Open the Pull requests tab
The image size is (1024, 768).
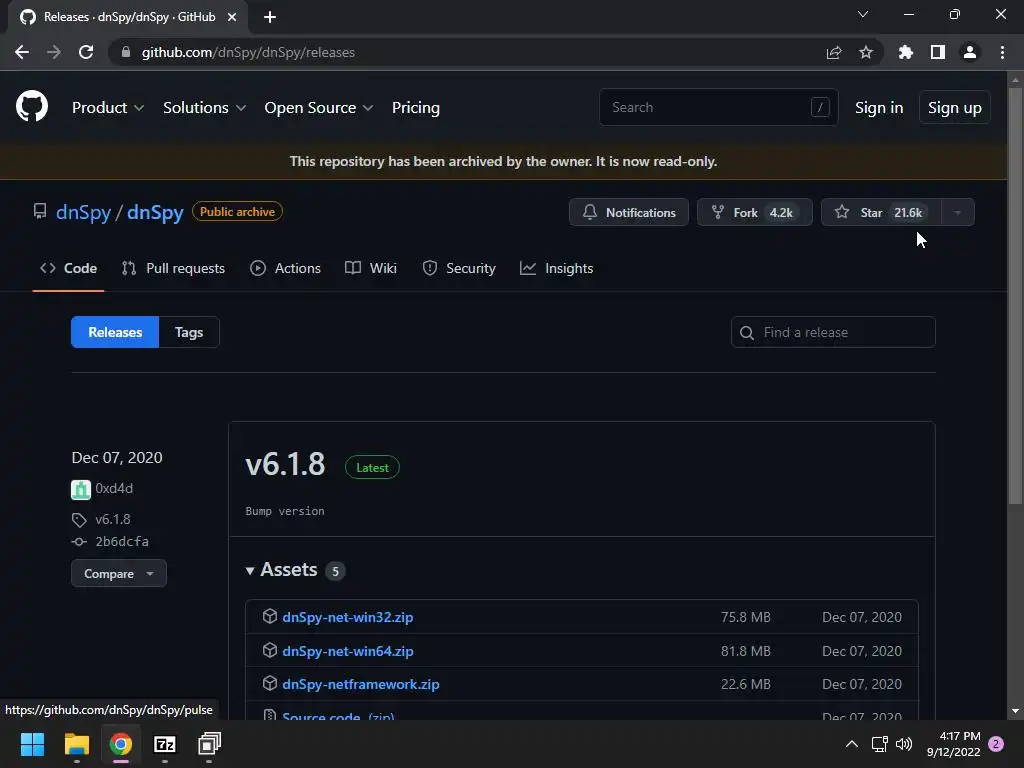coord(173,268)
